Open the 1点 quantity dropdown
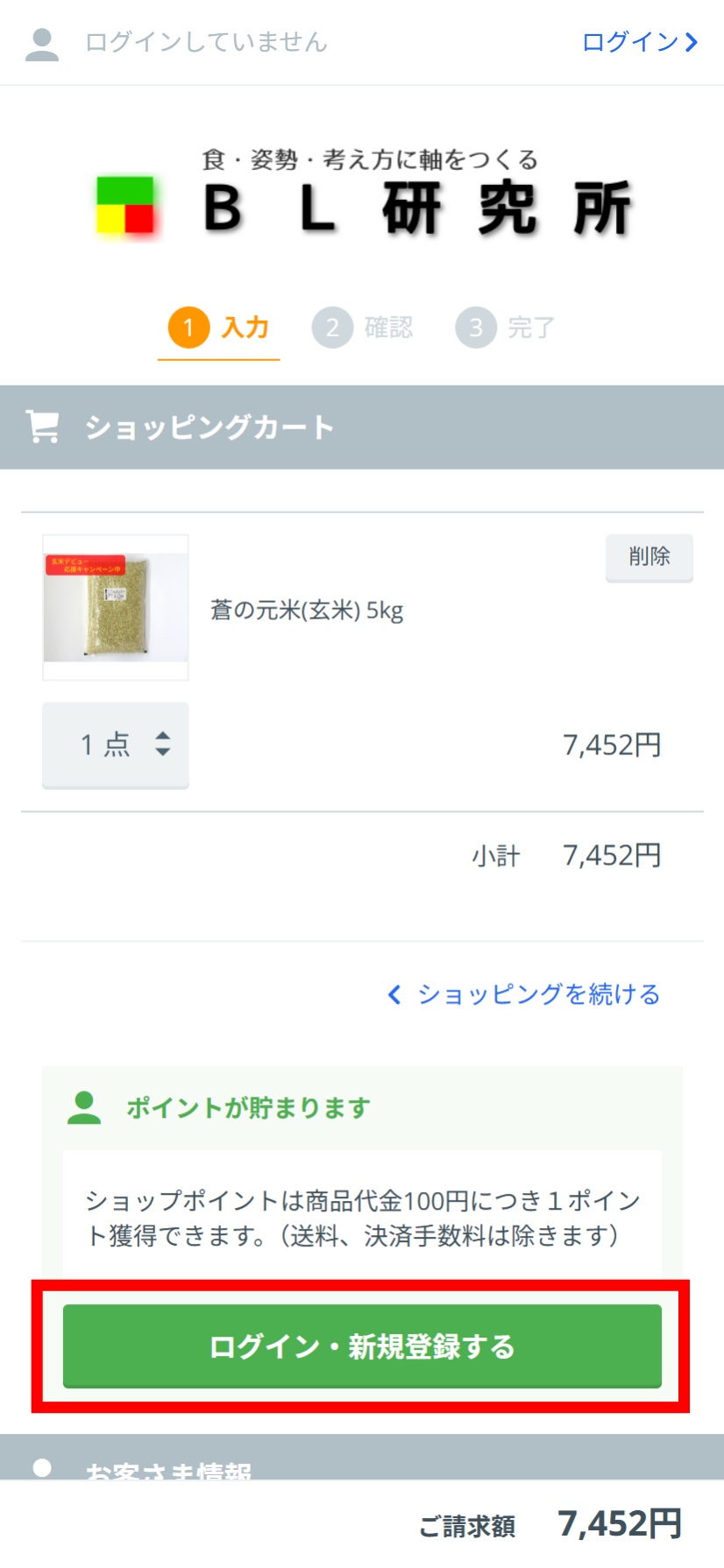Image resolution: width=724 pixels, height=1568 pixels. [x=115, y=745]
